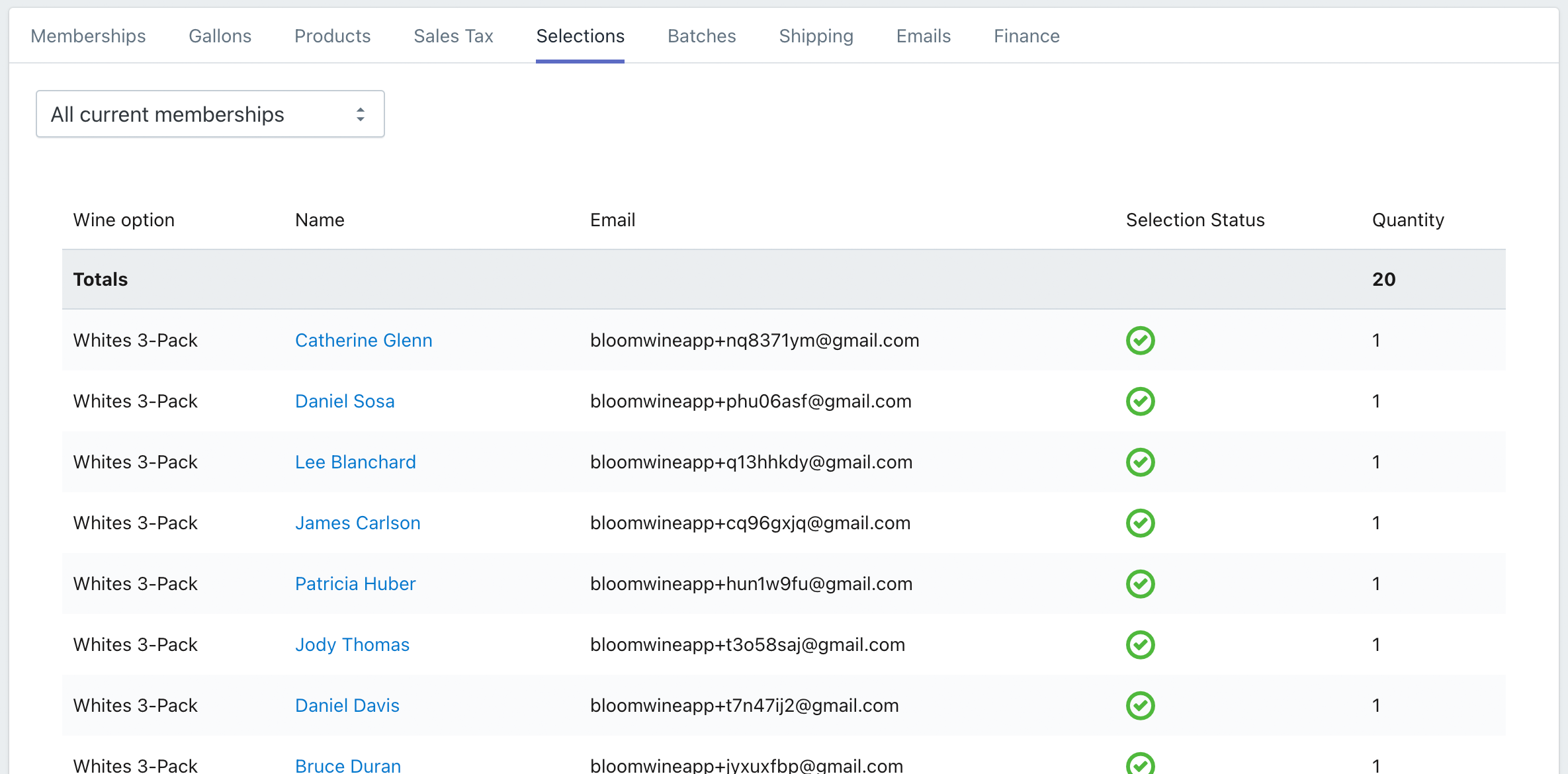This screenshot has width=1568, height=774.
Task: Switch to the Memberships tab
Action: pyautogui.click(x=88, y=36)
